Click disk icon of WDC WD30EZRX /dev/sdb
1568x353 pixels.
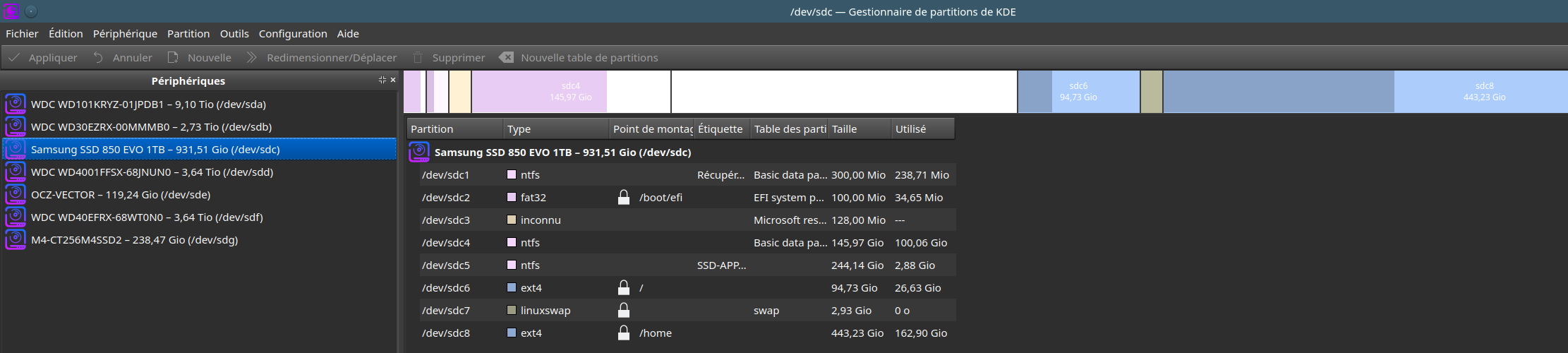tap(16, 126)
